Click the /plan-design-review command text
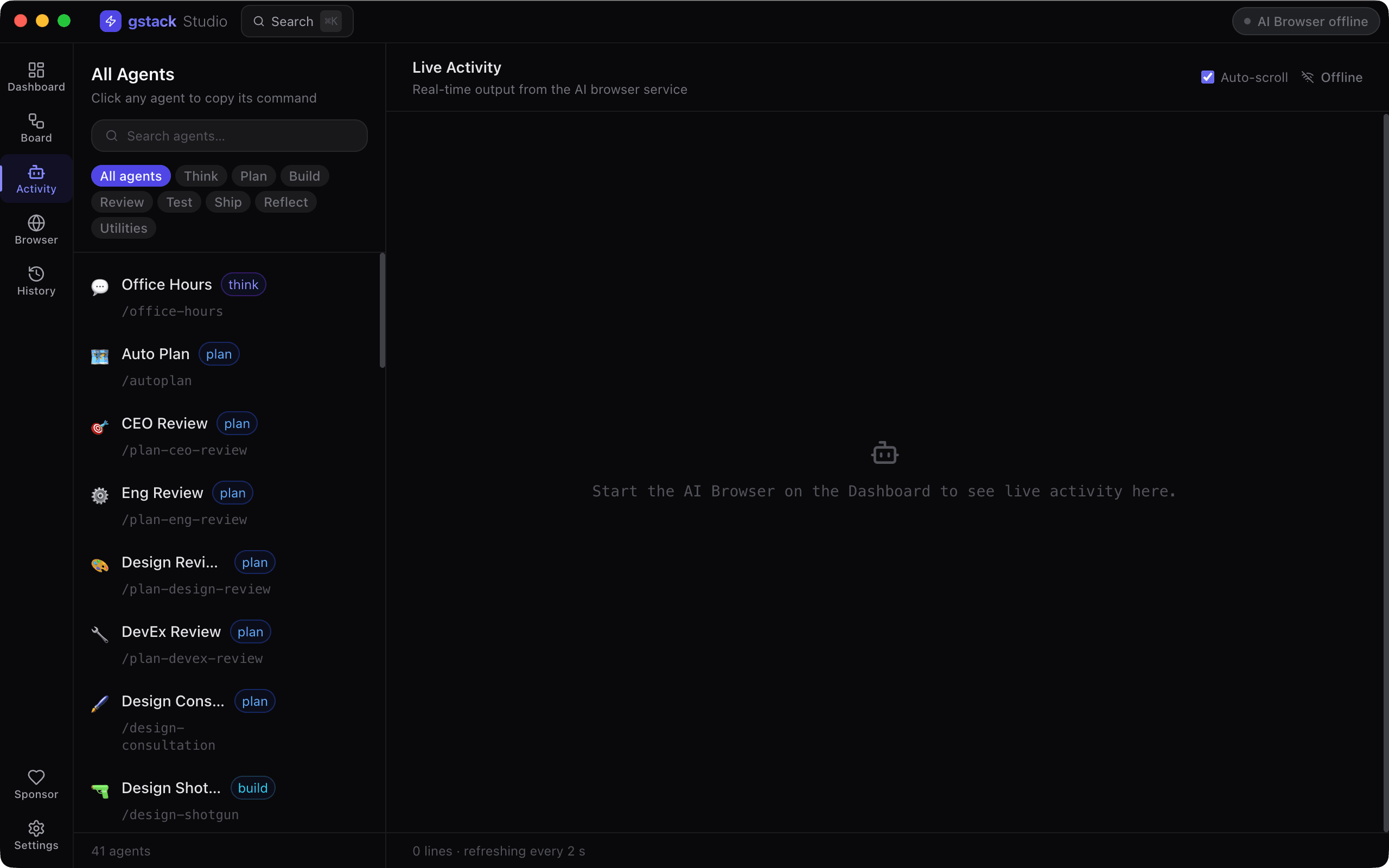1389x868 pixels. pyautogui.click(x=196, y=589)
